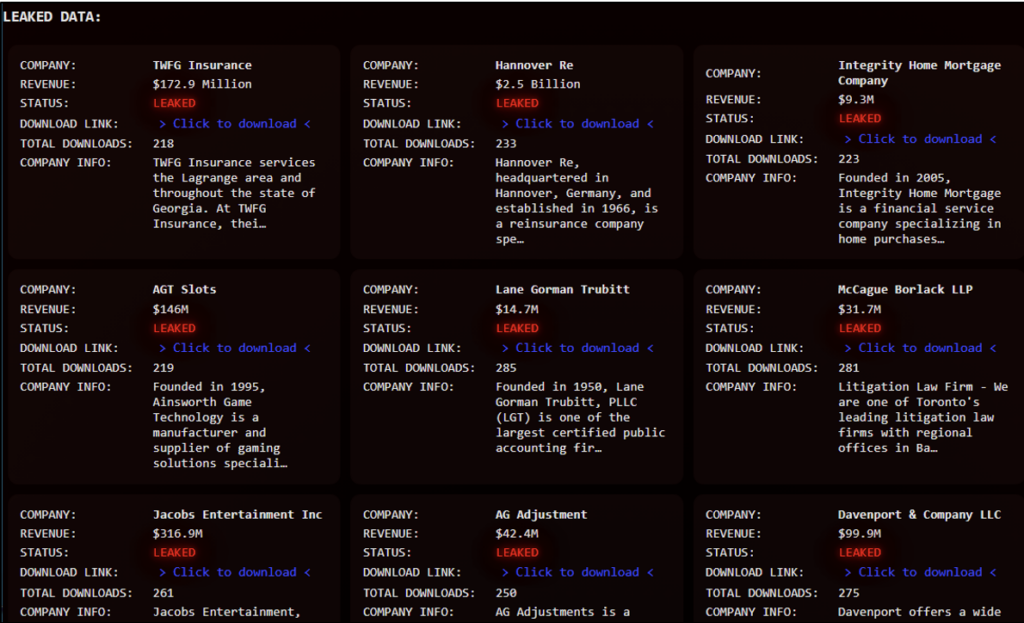
Task: Click McCague Borlack LLP download link
Action: (x=920, y=348)
